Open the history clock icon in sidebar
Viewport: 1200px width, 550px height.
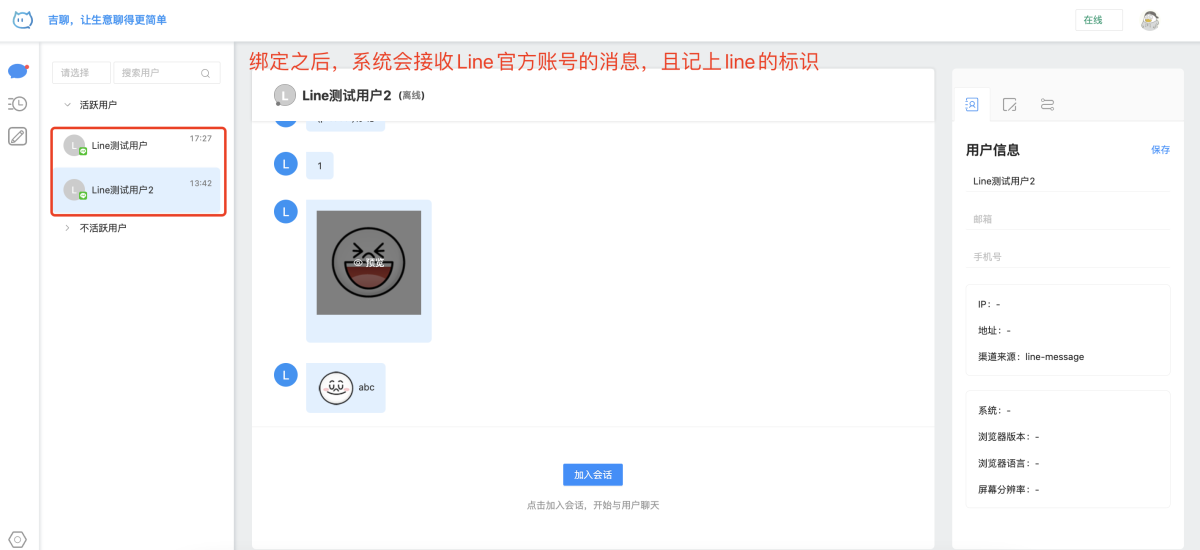coord(18,104)
